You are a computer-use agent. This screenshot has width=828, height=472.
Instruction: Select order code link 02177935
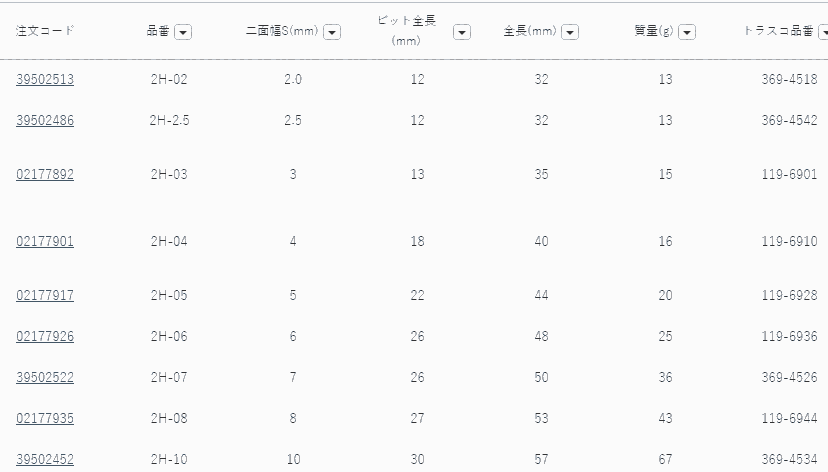coord(45,418)
